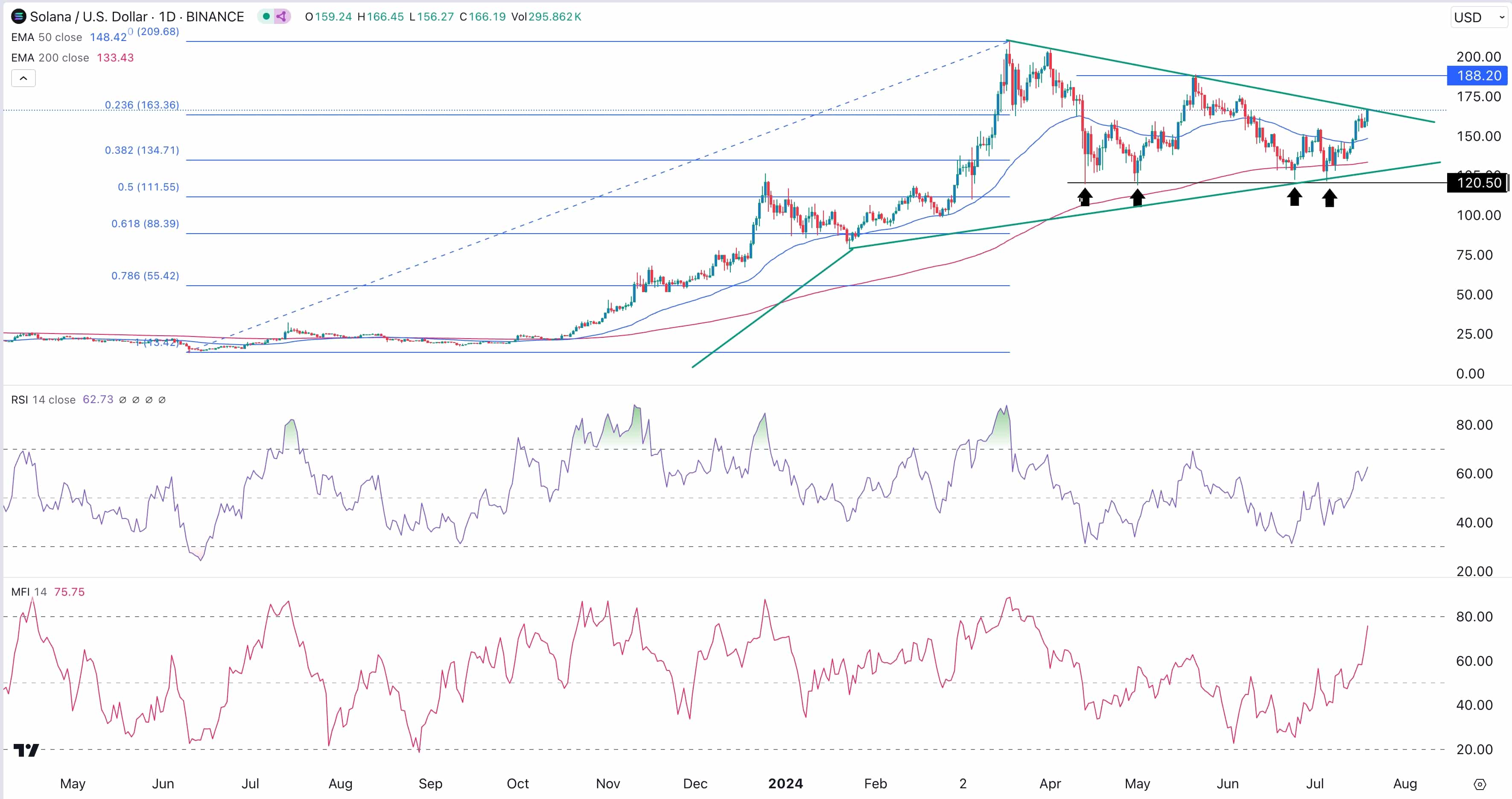Click the Oct label on the time axis
This screenshot has width=1512, height=799.
pyautogui.click(x=518, y=784)
